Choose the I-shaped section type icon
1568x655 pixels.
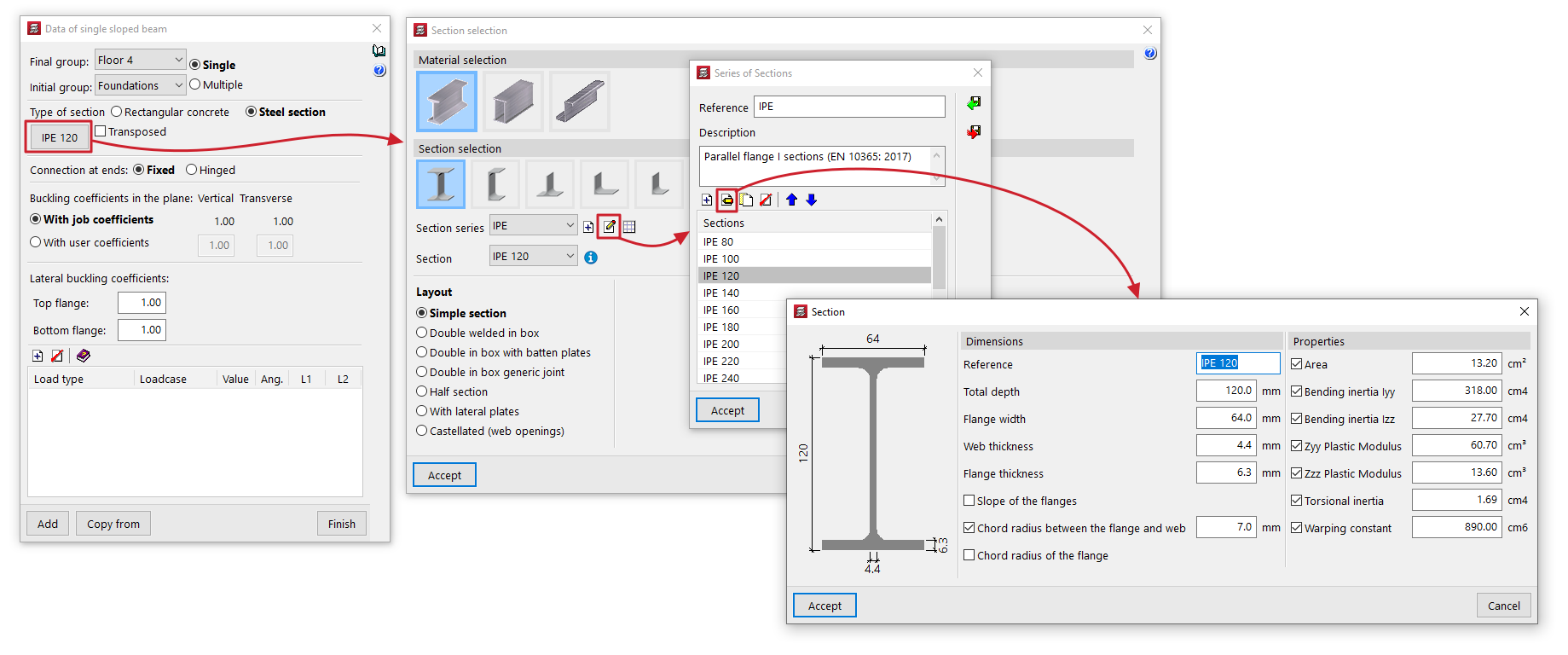(441, 184)
